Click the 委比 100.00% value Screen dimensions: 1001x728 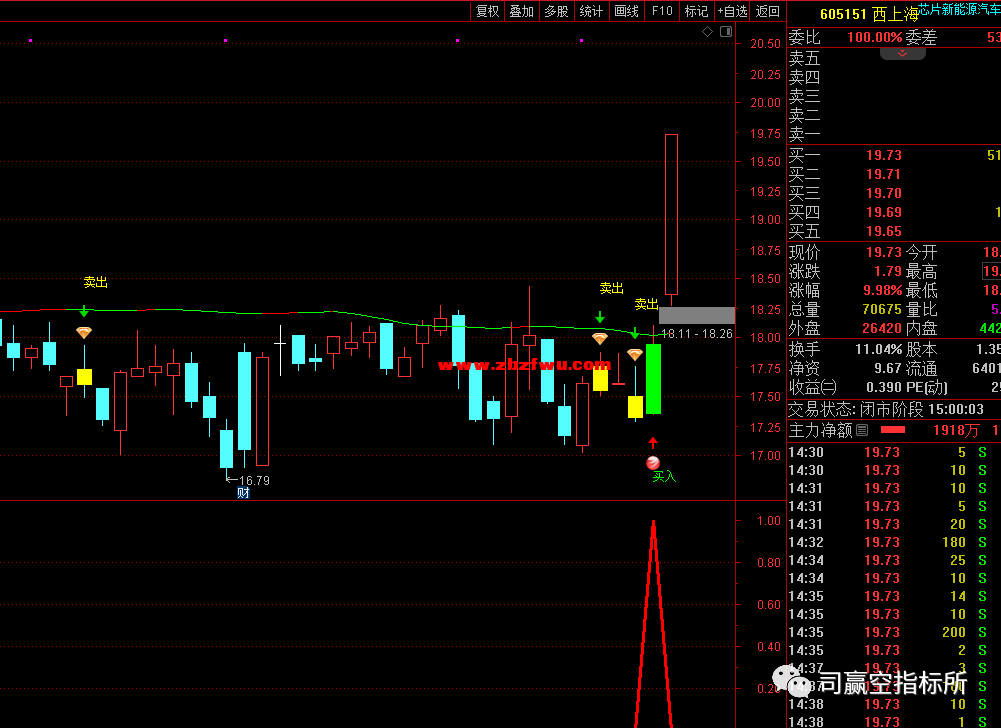click(874, 37)
